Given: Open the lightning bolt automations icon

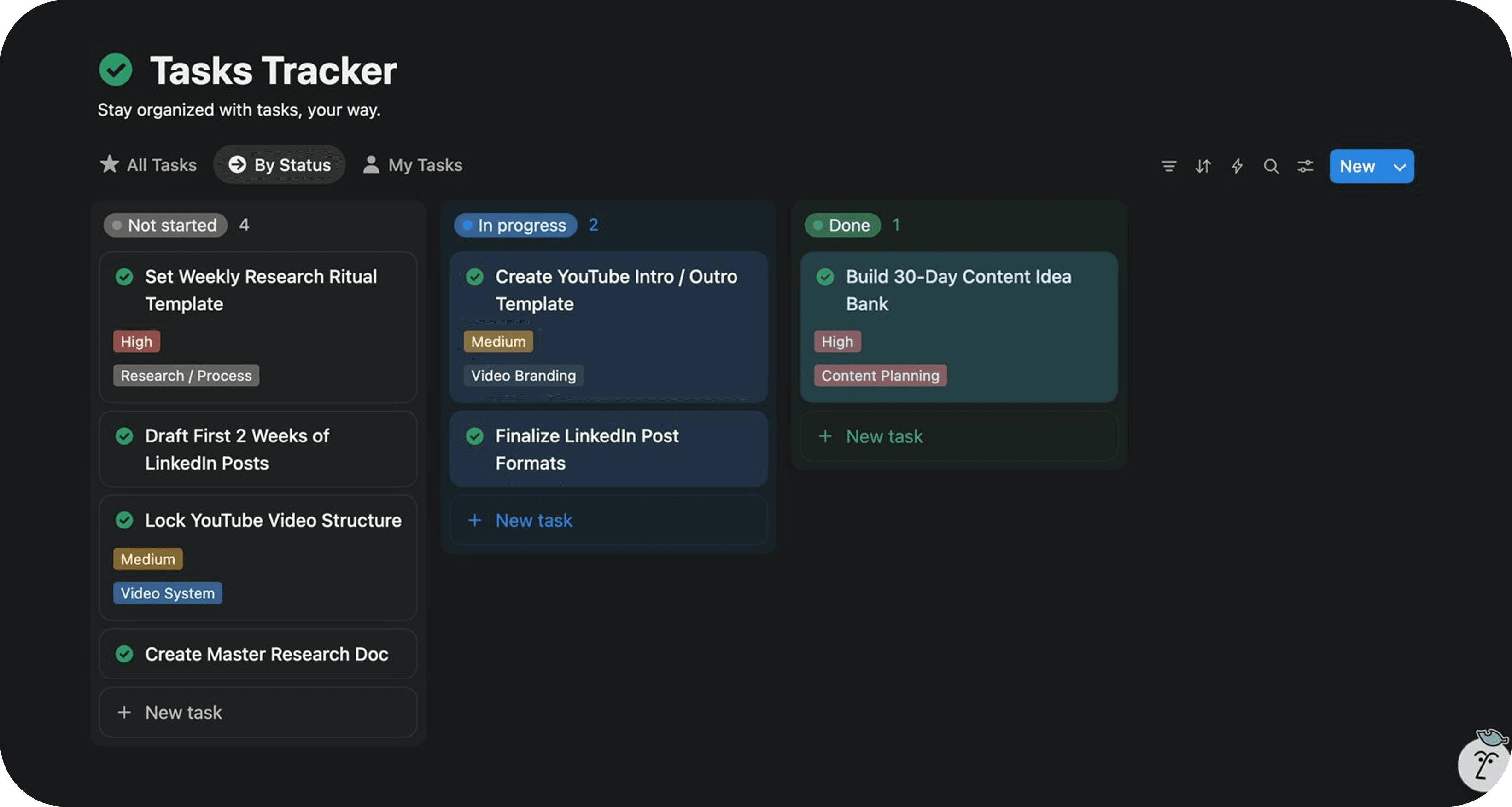Looking at the screenshot, I should [x=1237, y=166].
